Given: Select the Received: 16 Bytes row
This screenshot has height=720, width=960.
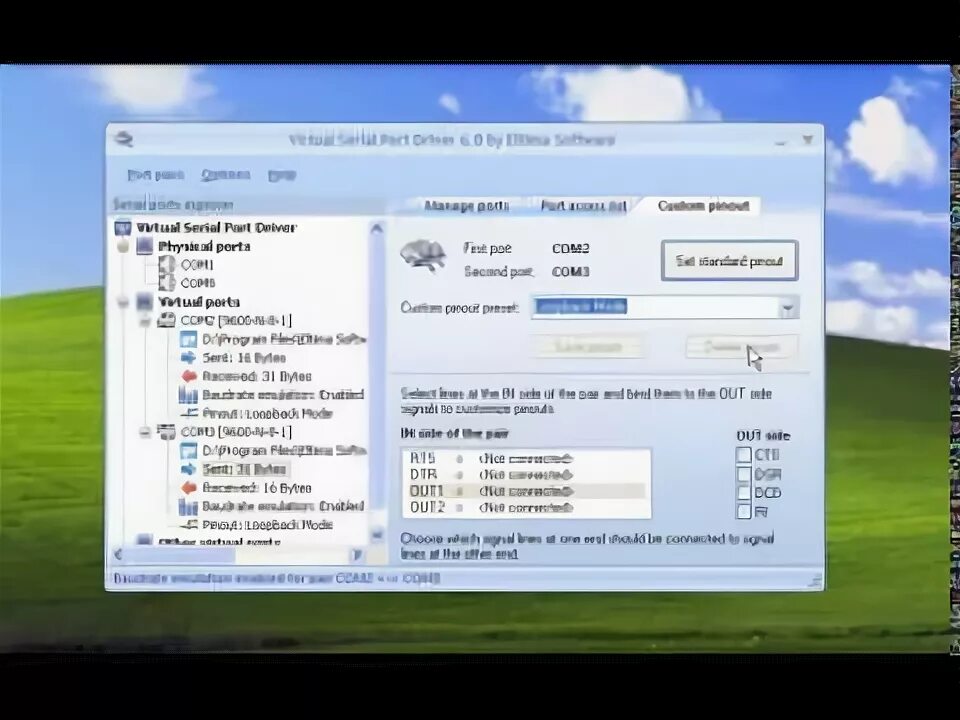Looking at the screenshot, I should (257, 488).
